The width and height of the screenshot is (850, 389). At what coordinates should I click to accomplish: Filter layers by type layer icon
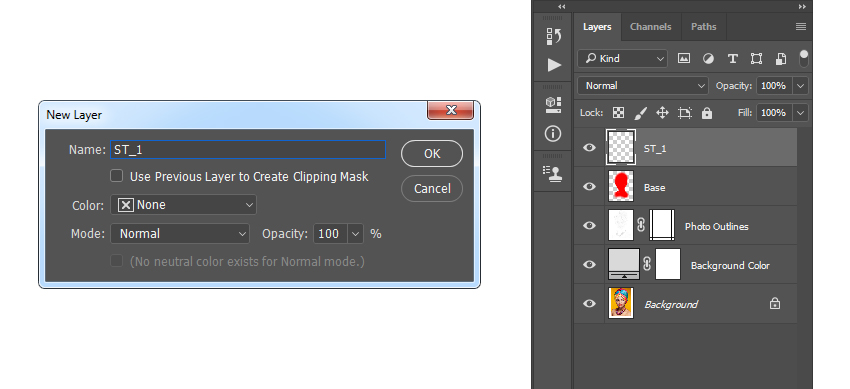[x=732, y=59]
